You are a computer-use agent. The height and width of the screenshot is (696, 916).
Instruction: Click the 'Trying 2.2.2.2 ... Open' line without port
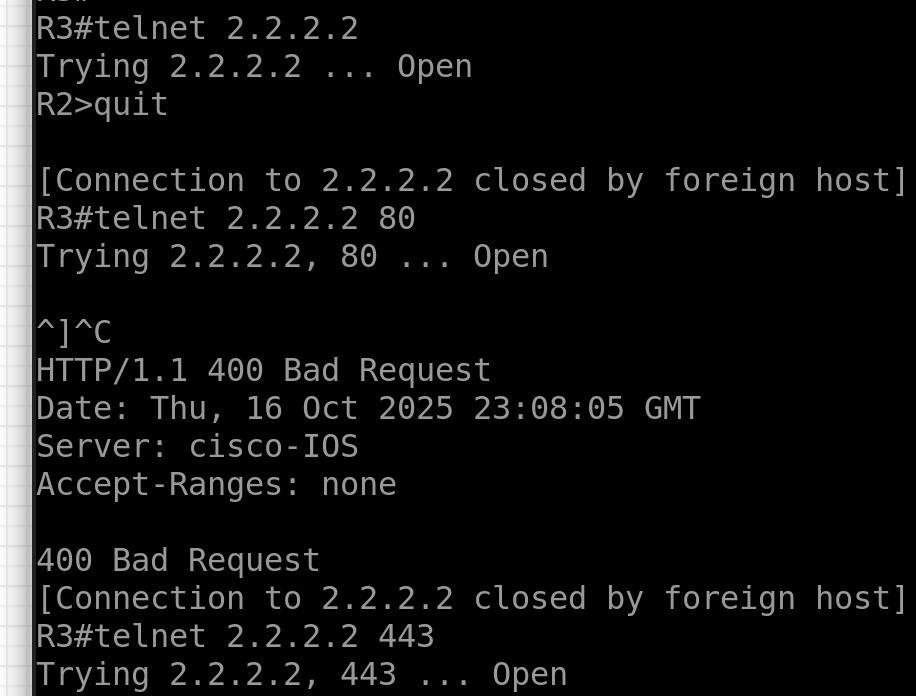click(x=254, y=66)
